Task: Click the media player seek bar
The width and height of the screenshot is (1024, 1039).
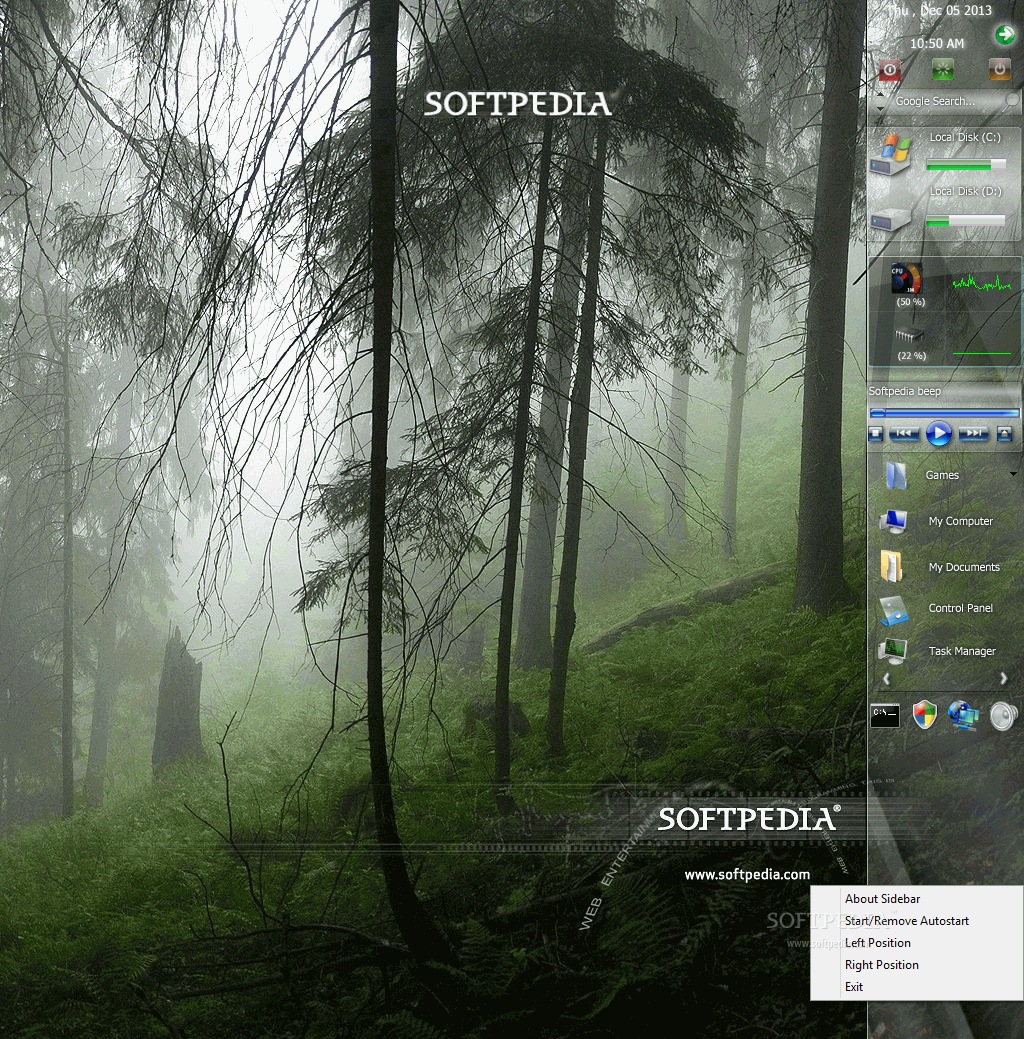Action: tap(944, 413)
